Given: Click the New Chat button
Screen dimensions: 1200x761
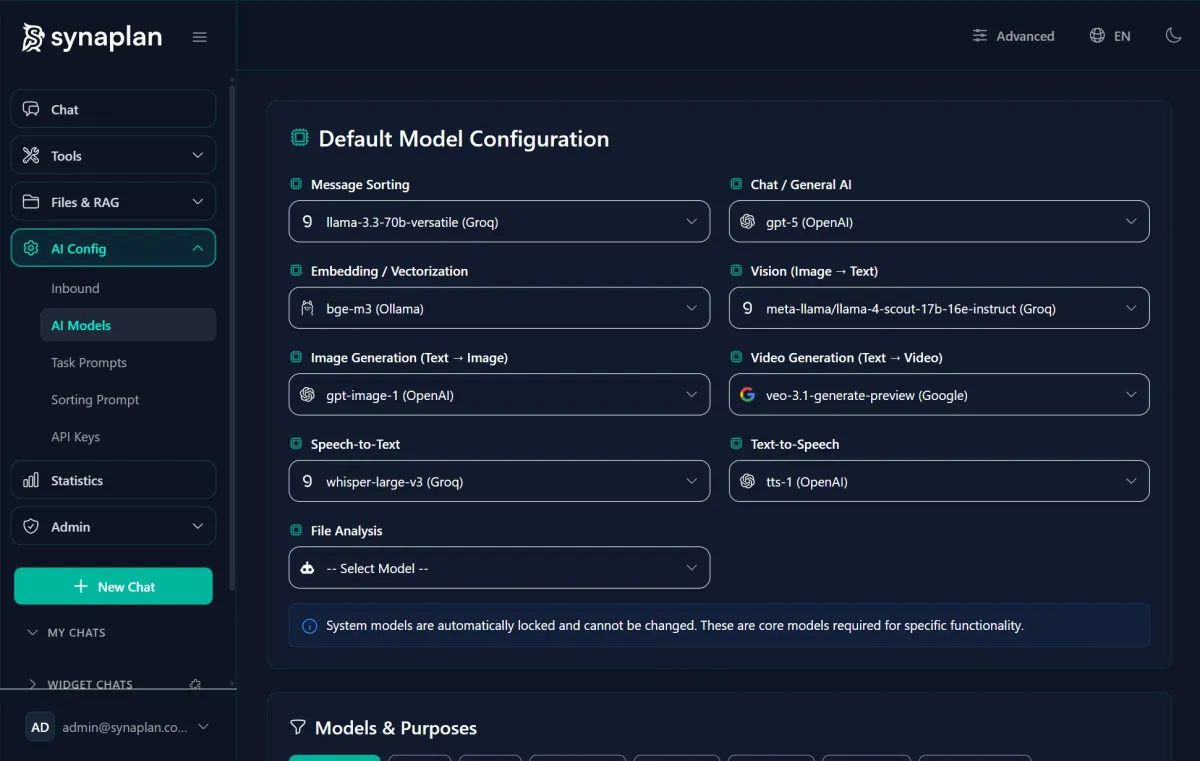Looking at the screenshot, I should tap(113, 587).
